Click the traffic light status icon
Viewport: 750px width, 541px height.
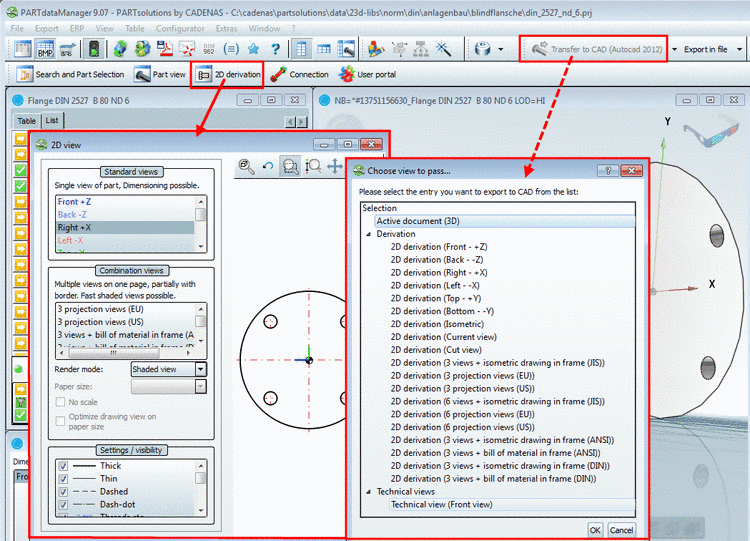tap(94, 49)
